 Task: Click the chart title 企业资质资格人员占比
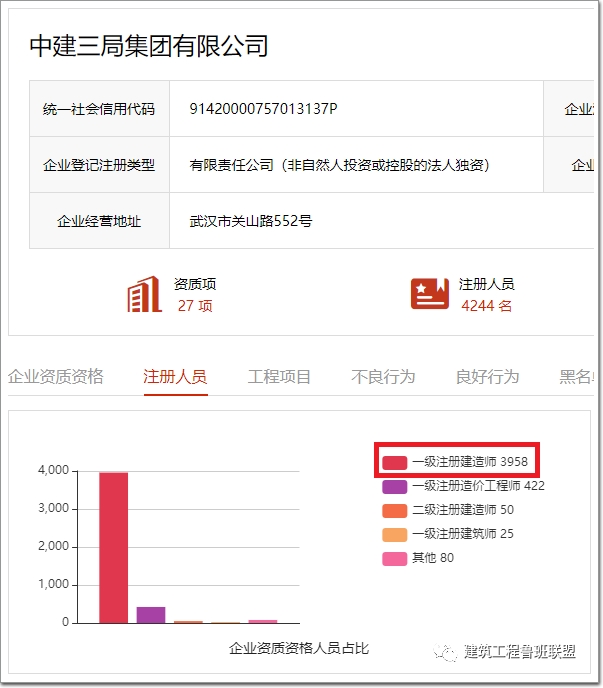[x=299, y=649]
